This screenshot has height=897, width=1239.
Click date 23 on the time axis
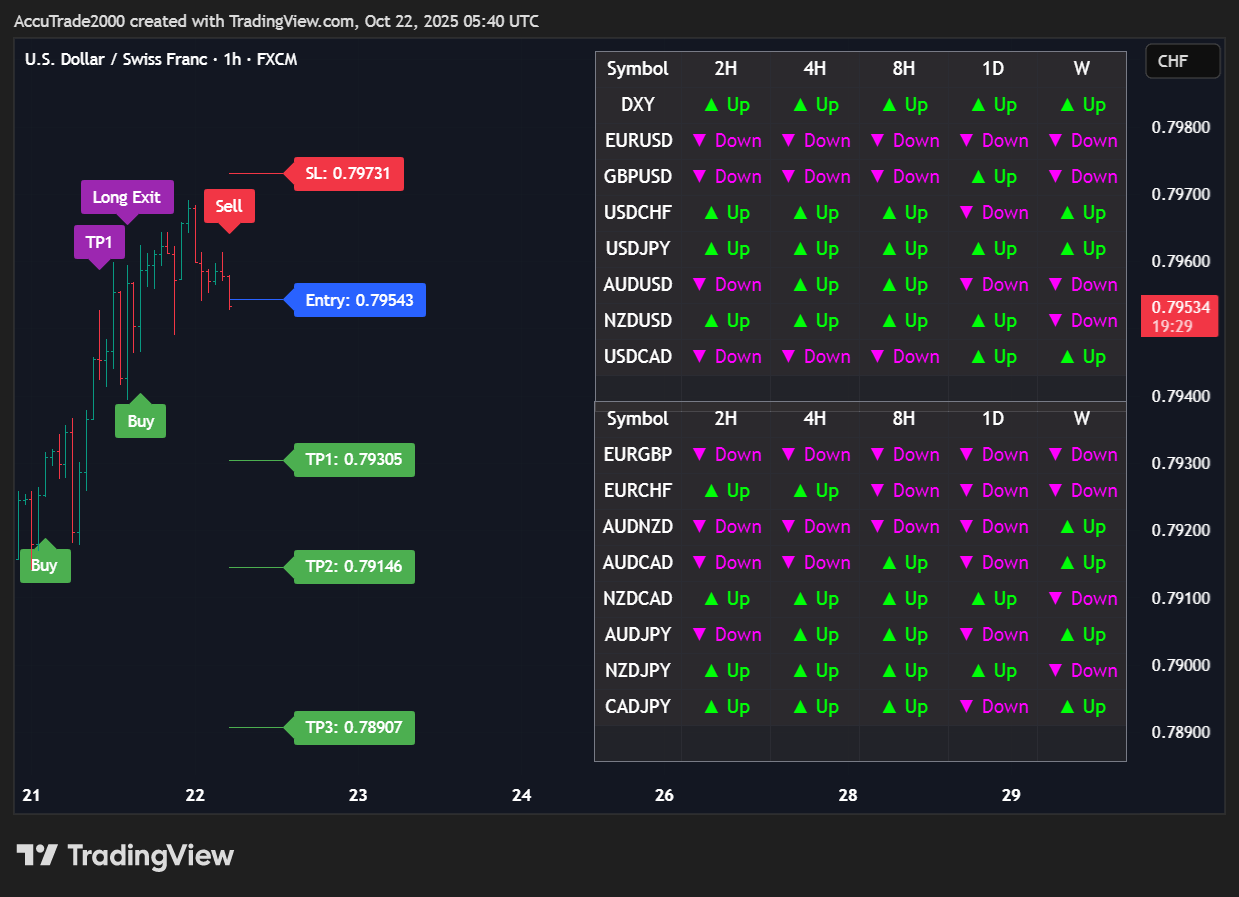[358, 796]
